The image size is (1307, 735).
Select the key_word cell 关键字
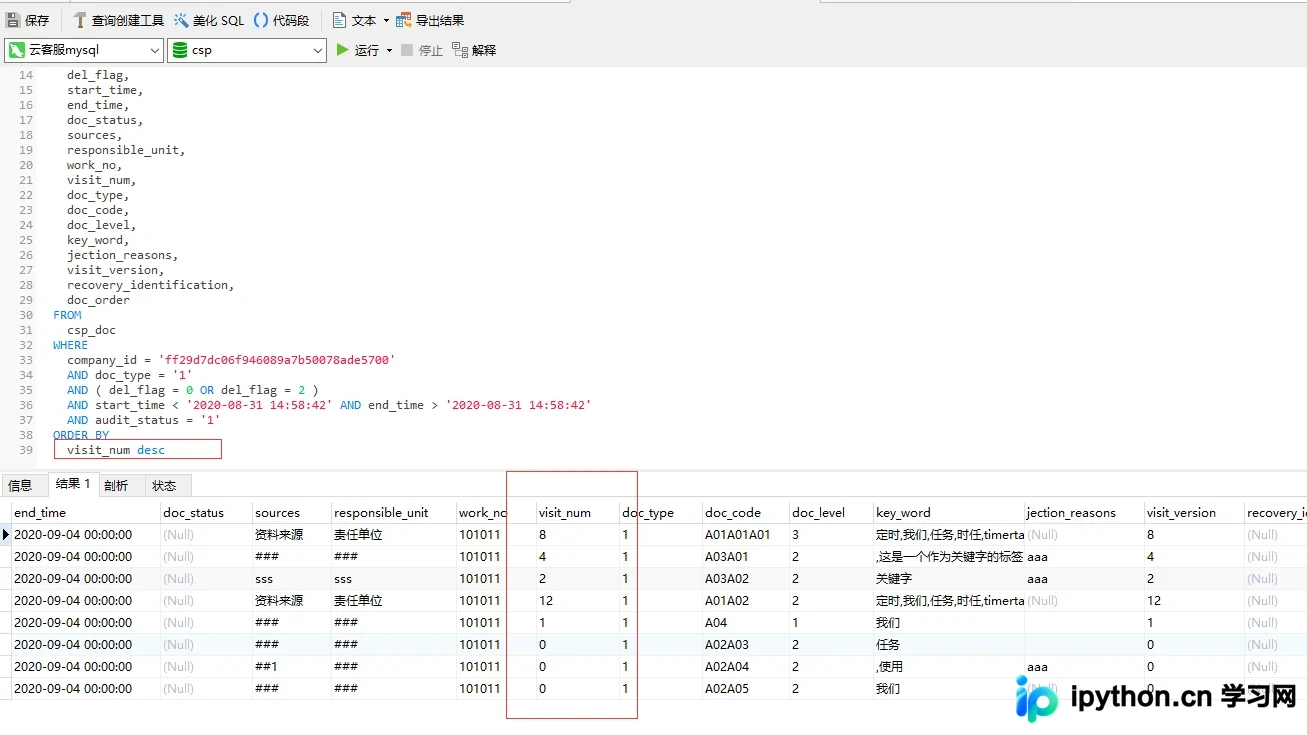coord(949,579)
